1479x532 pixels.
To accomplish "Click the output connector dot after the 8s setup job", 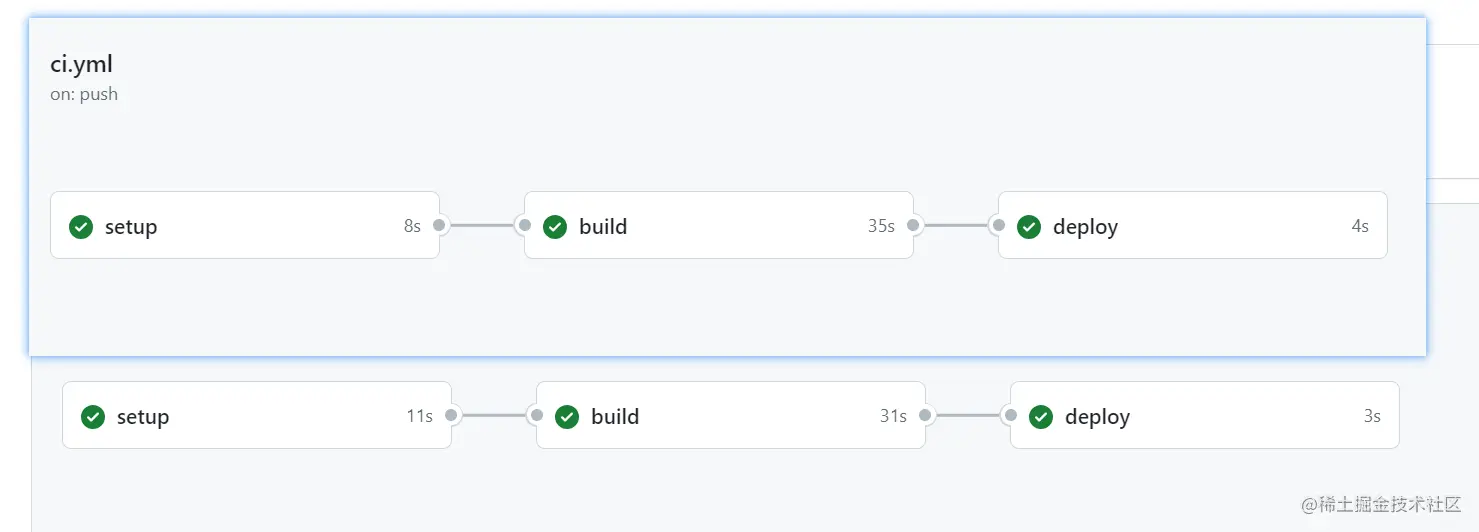I will 439,225.
